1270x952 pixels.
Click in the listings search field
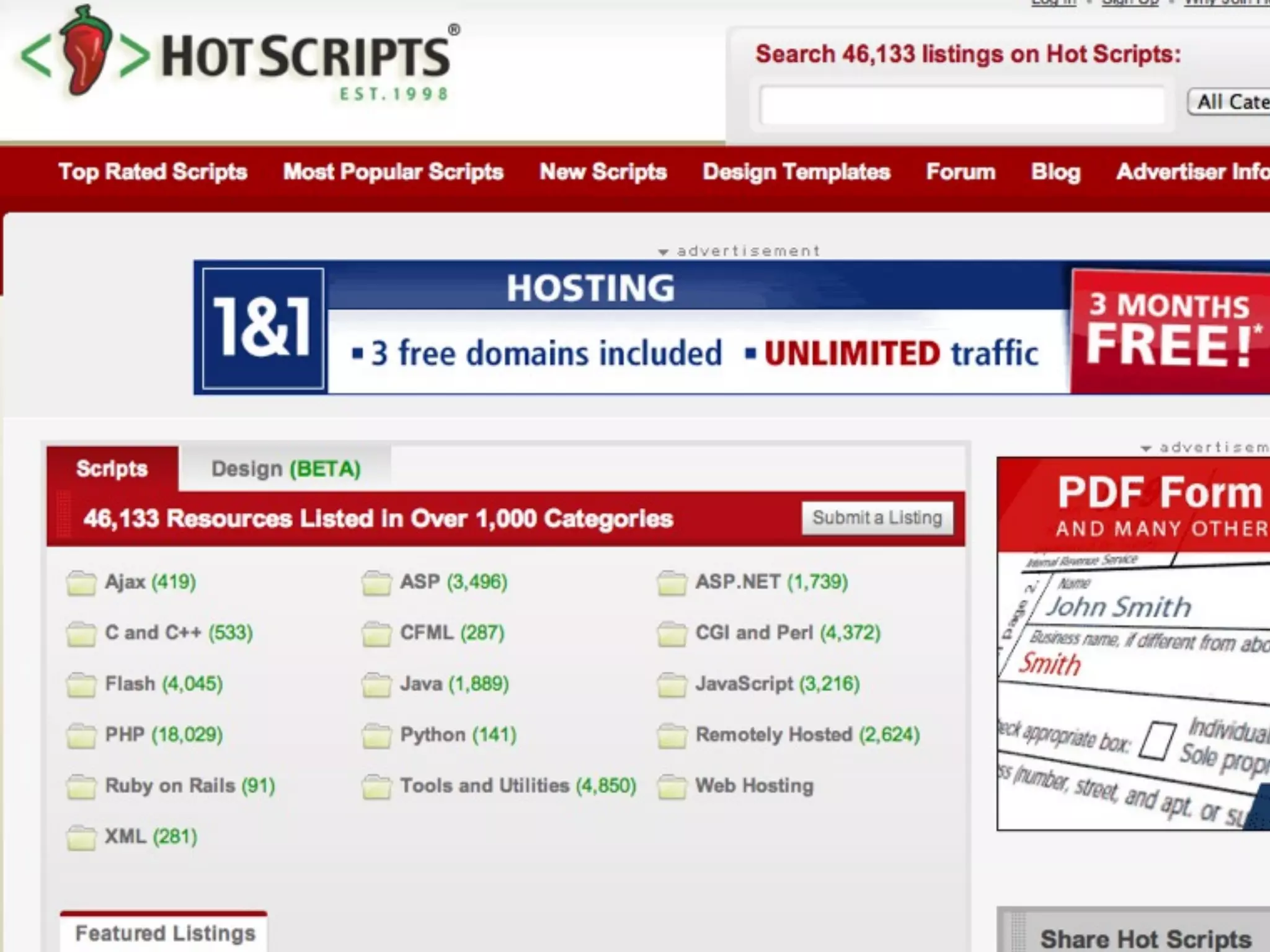pyautogui.click(x=961, y=105)
